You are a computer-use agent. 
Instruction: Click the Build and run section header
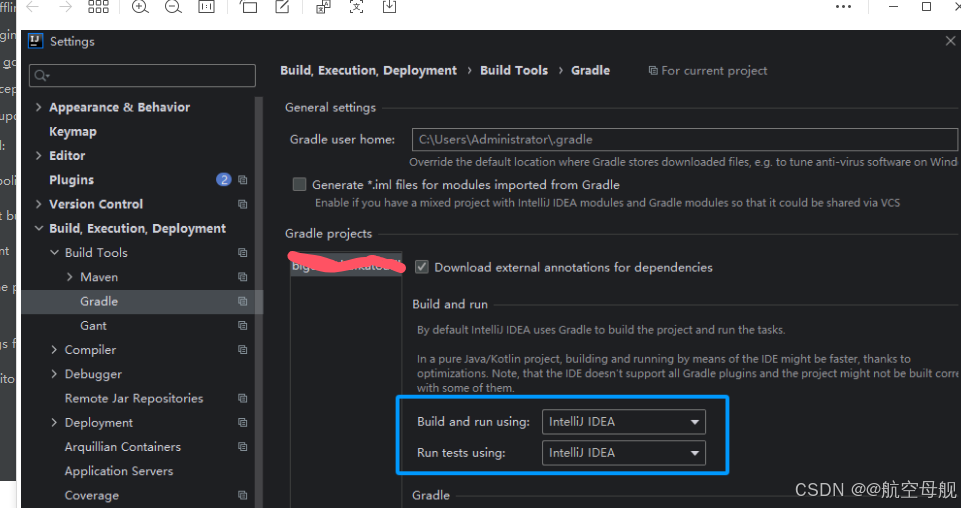pyautogui.click(x=450, y=304)
